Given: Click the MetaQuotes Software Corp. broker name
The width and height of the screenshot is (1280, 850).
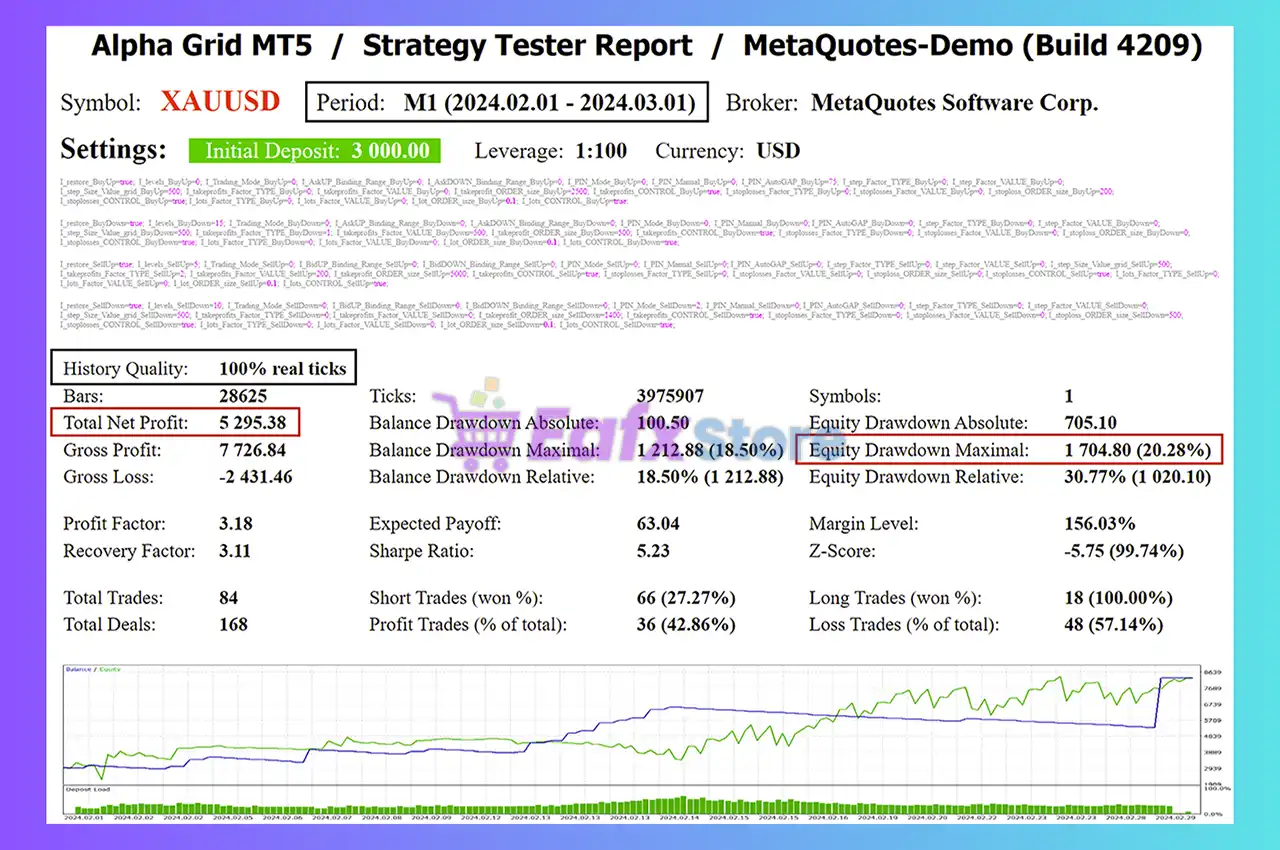Looking at the screenshot, I should (x=954, y=103).
